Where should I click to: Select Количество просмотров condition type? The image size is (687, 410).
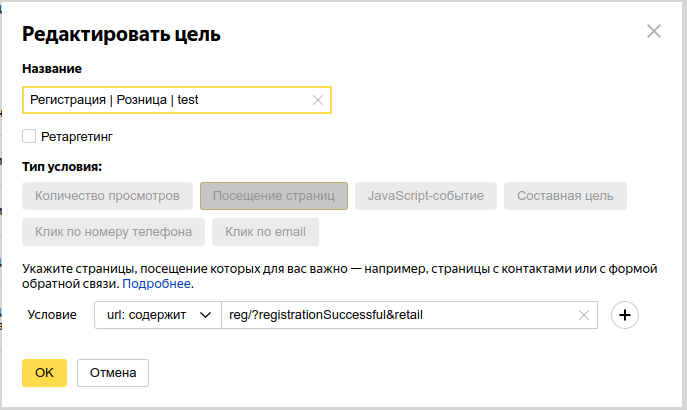tap(107, 196)
